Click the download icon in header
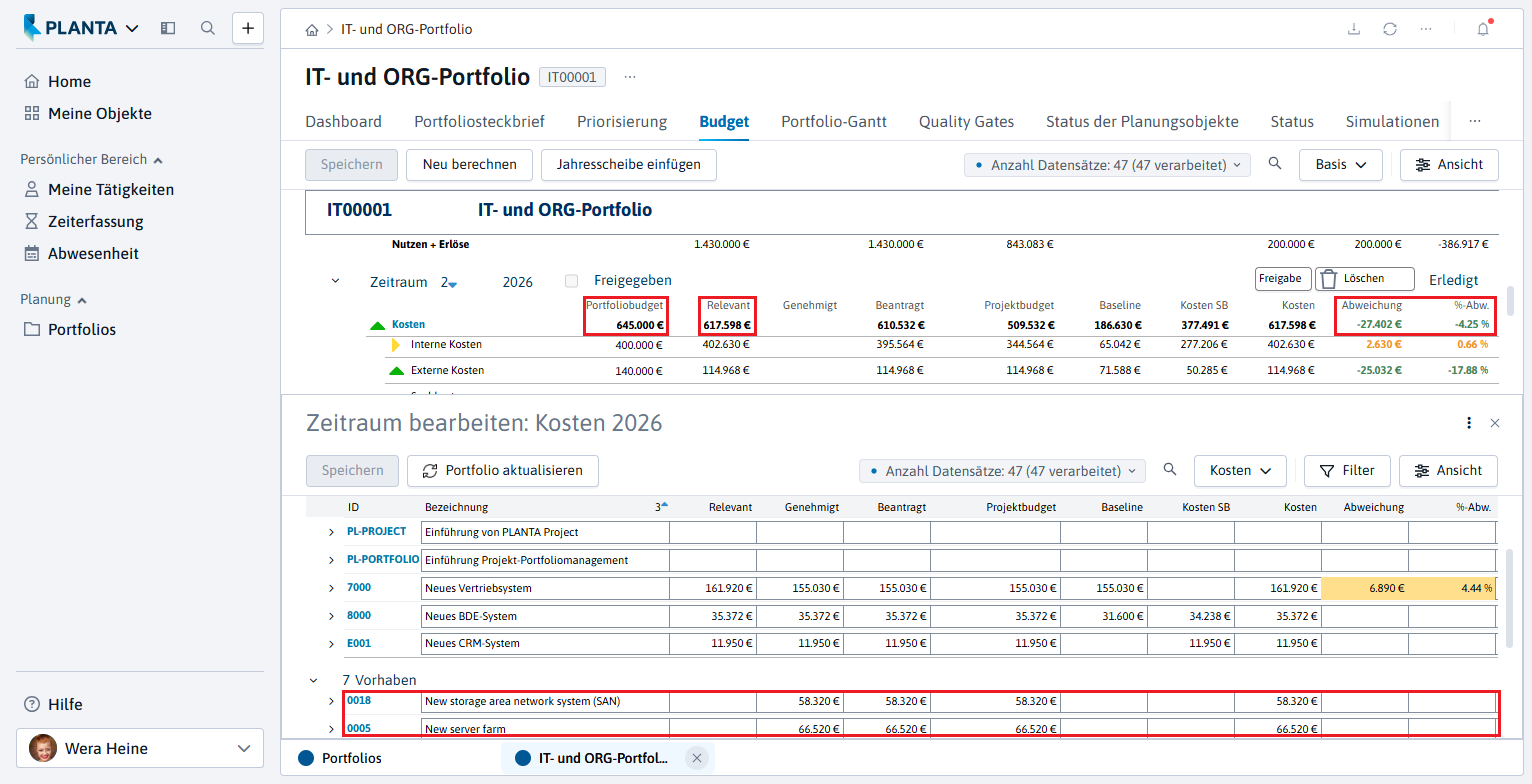This screenshot has height=784, width=1532. pos(1354,29)
